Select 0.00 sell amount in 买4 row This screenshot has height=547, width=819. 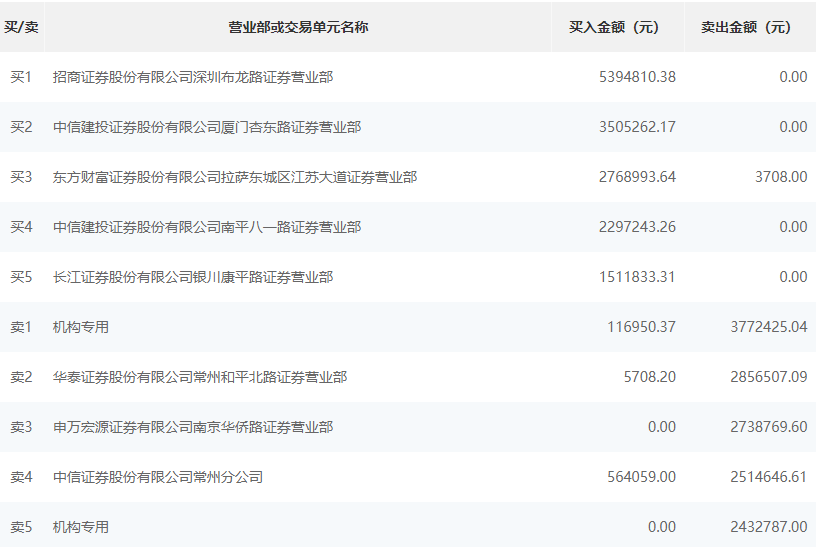click(x=793, y=227)
